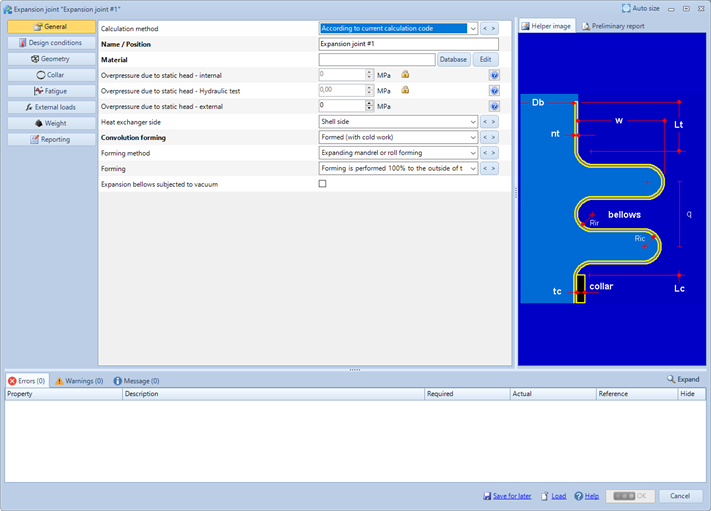Sort by the Reference column header

pos(637,394)
